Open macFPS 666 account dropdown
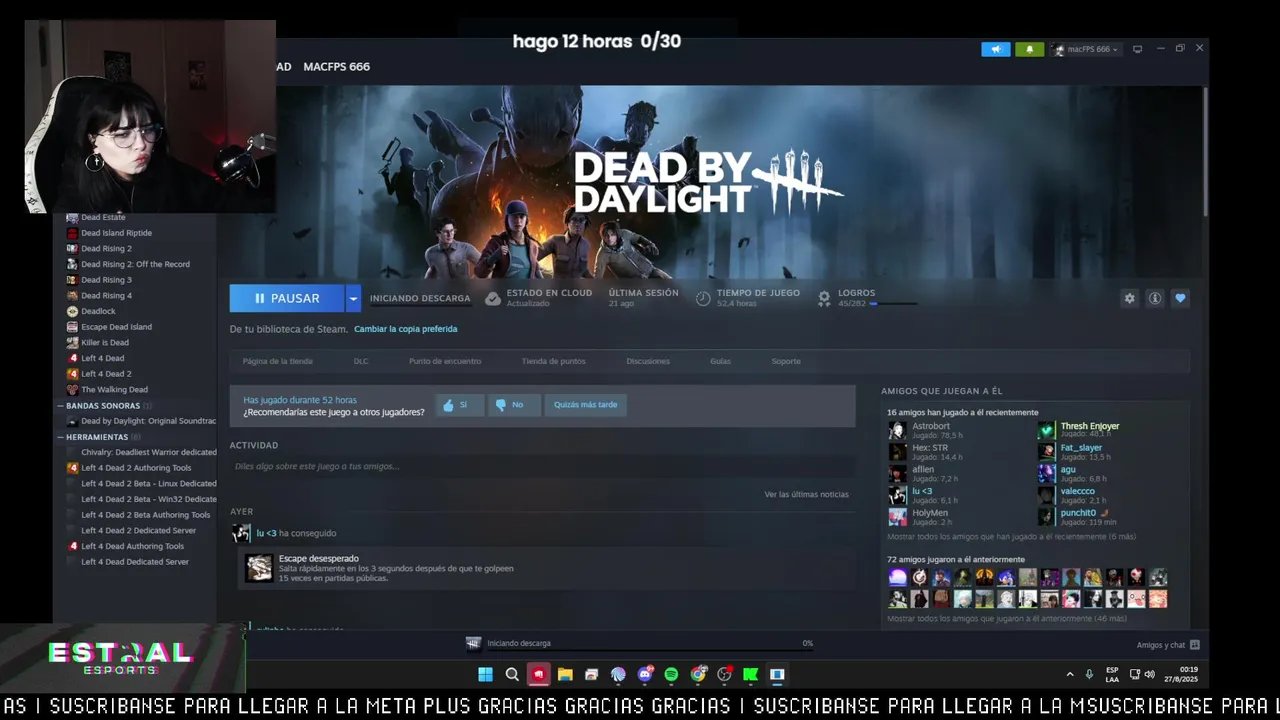1280x720 pixels. pos(1085,49)
